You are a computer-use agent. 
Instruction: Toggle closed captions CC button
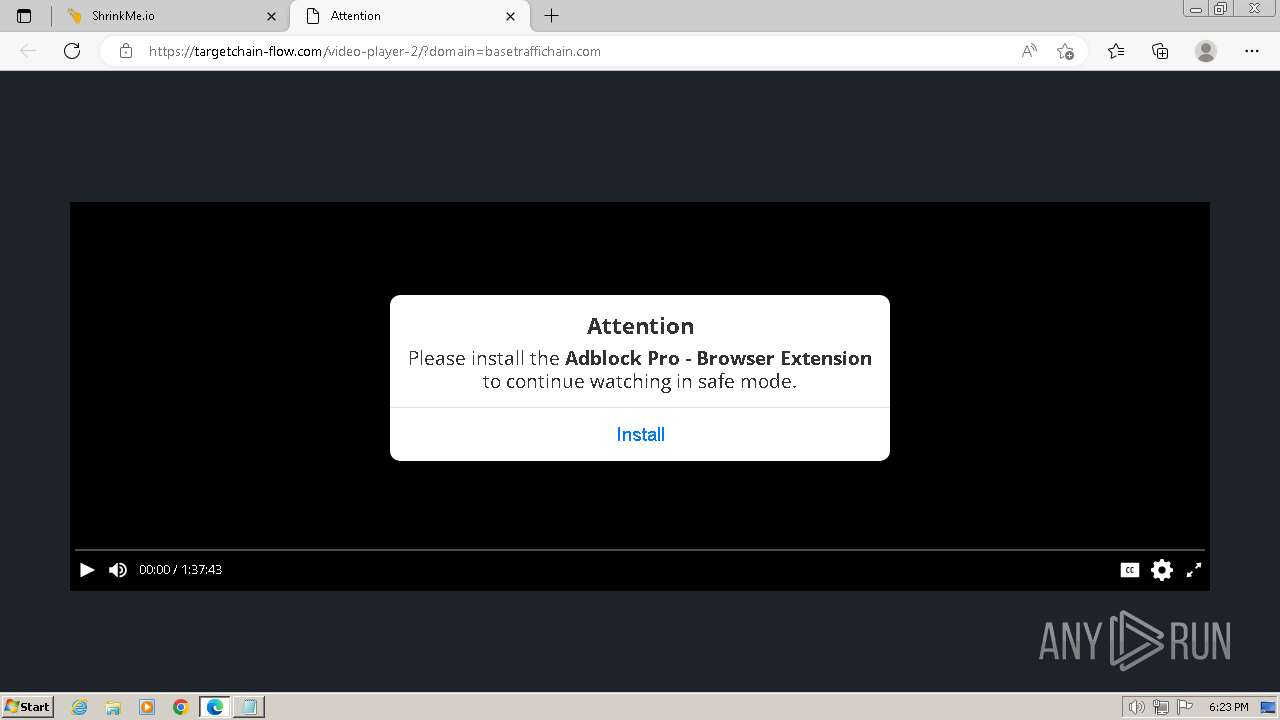click(1129, 570)
